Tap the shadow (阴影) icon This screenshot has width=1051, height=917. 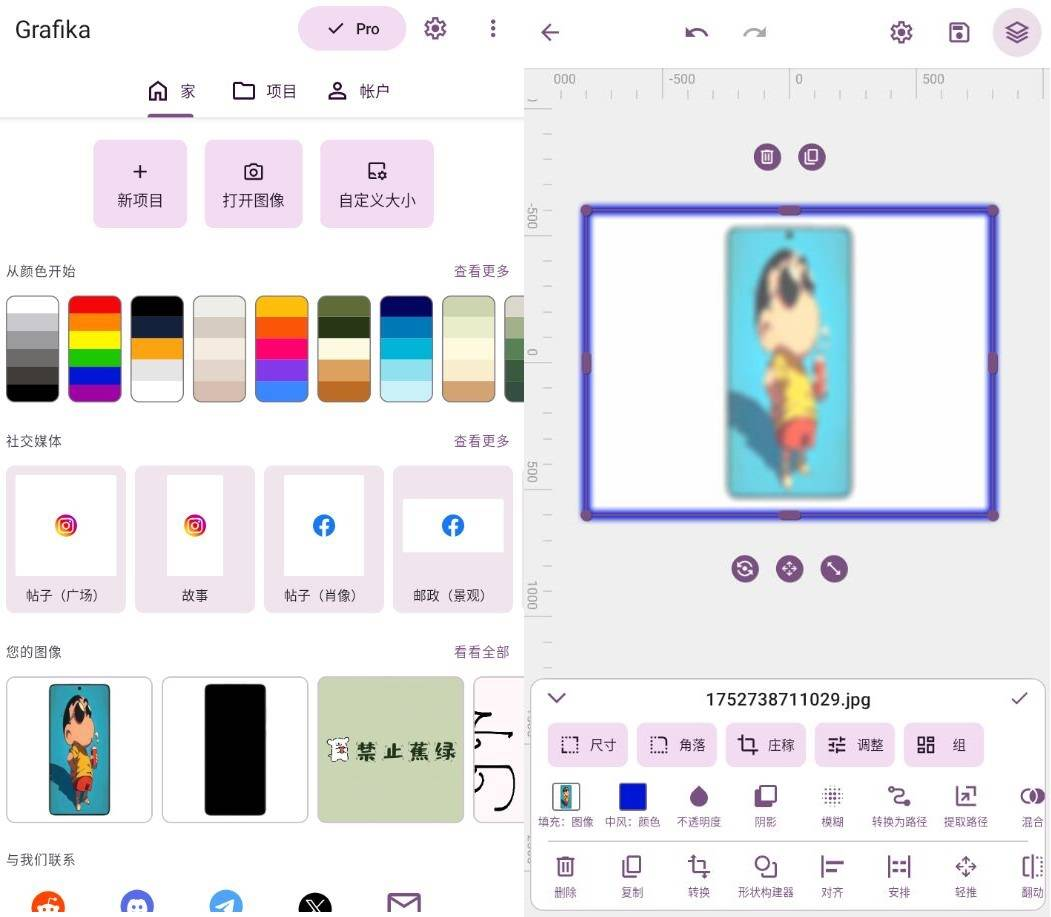coord(765,797)
